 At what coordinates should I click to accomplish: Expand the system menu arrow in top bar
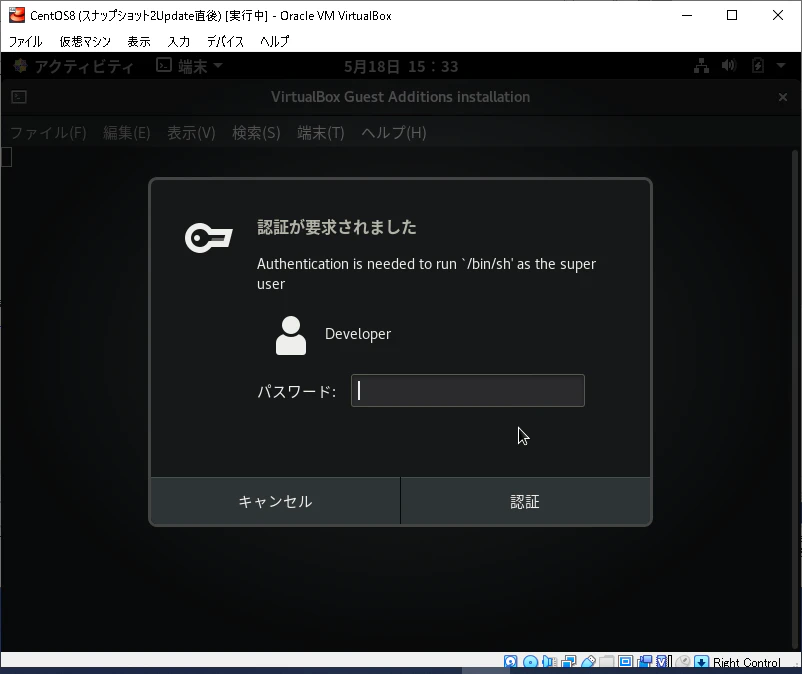pos(781,65)
